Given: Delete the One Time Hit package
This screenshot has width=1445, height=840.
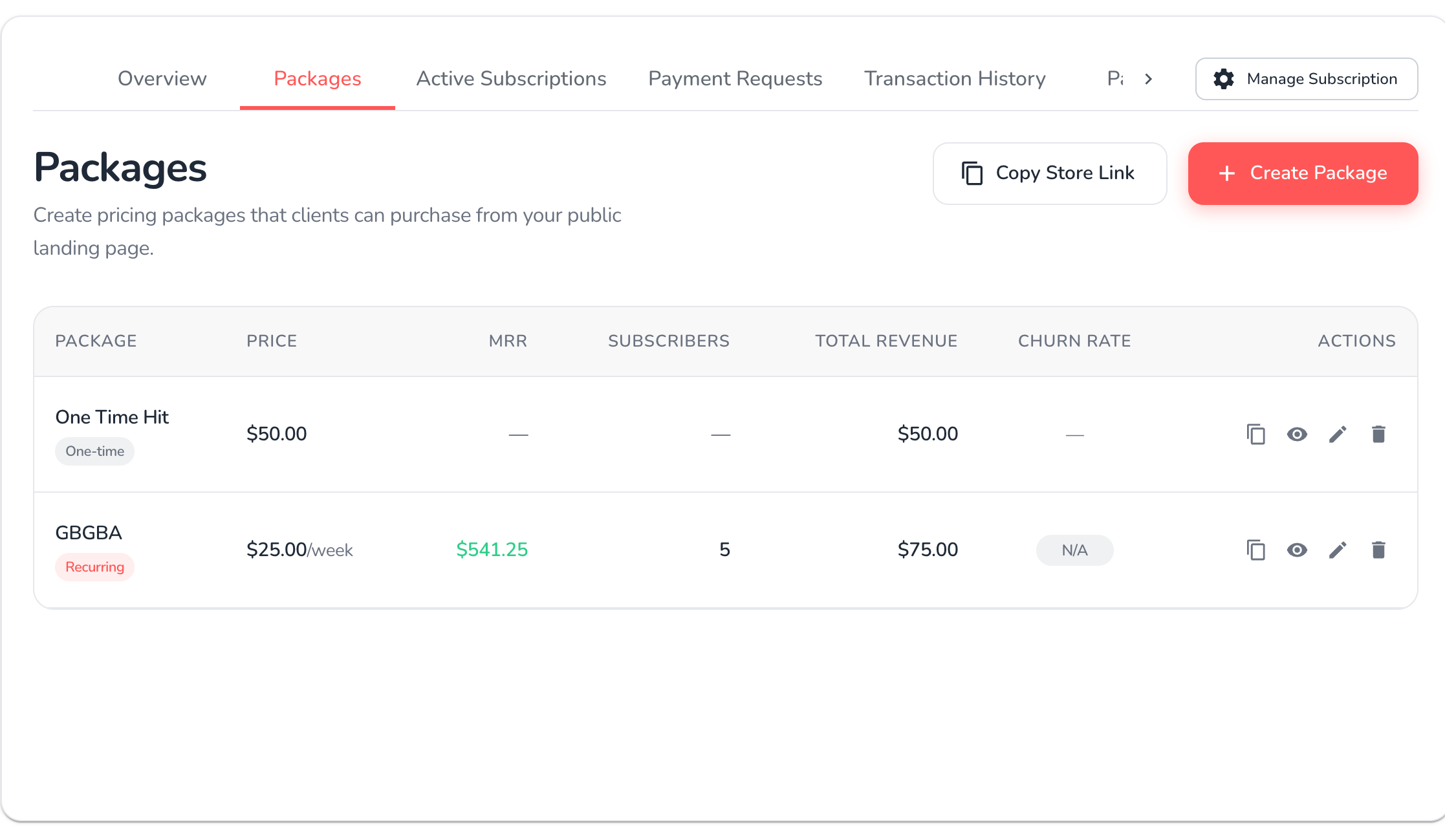Looking at the screenshot, I should 1378,434.
